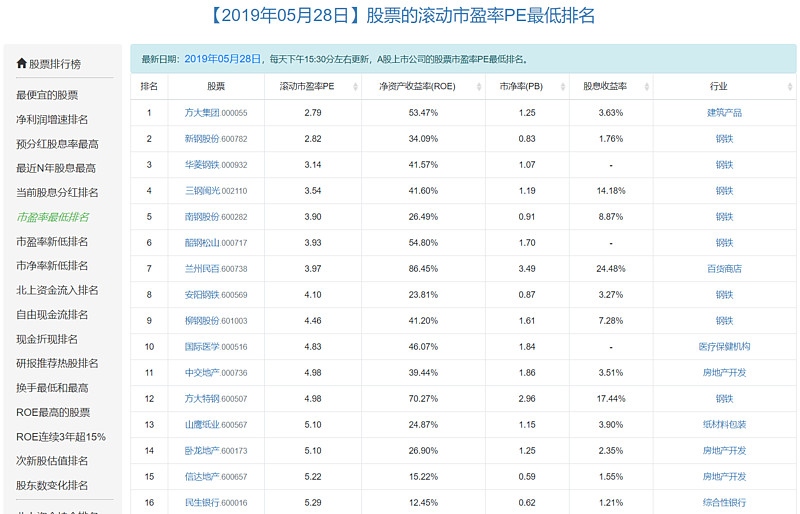Open stock 柳钢股份 601003
This screenshot has height=514, width=800.
pos(216,321)
